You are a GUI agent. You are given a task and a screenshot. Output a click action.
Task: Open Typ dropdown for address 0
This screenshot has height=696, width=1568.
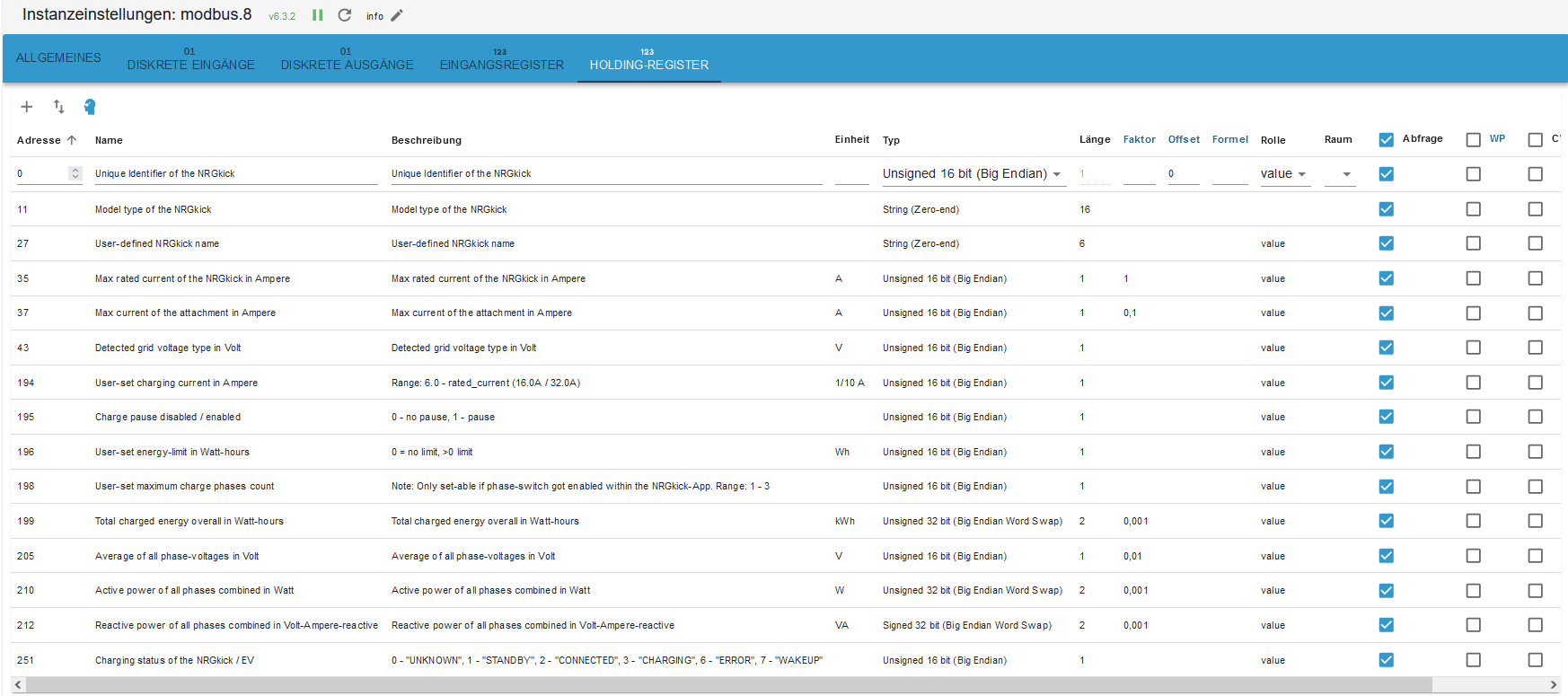(973, 174)
